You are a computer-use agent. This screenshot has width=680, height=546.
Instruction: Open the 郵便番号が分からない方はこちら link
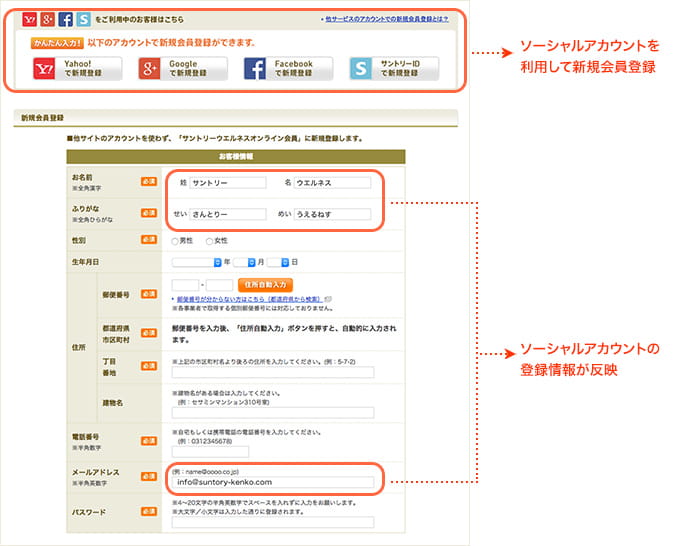point(249,299)
